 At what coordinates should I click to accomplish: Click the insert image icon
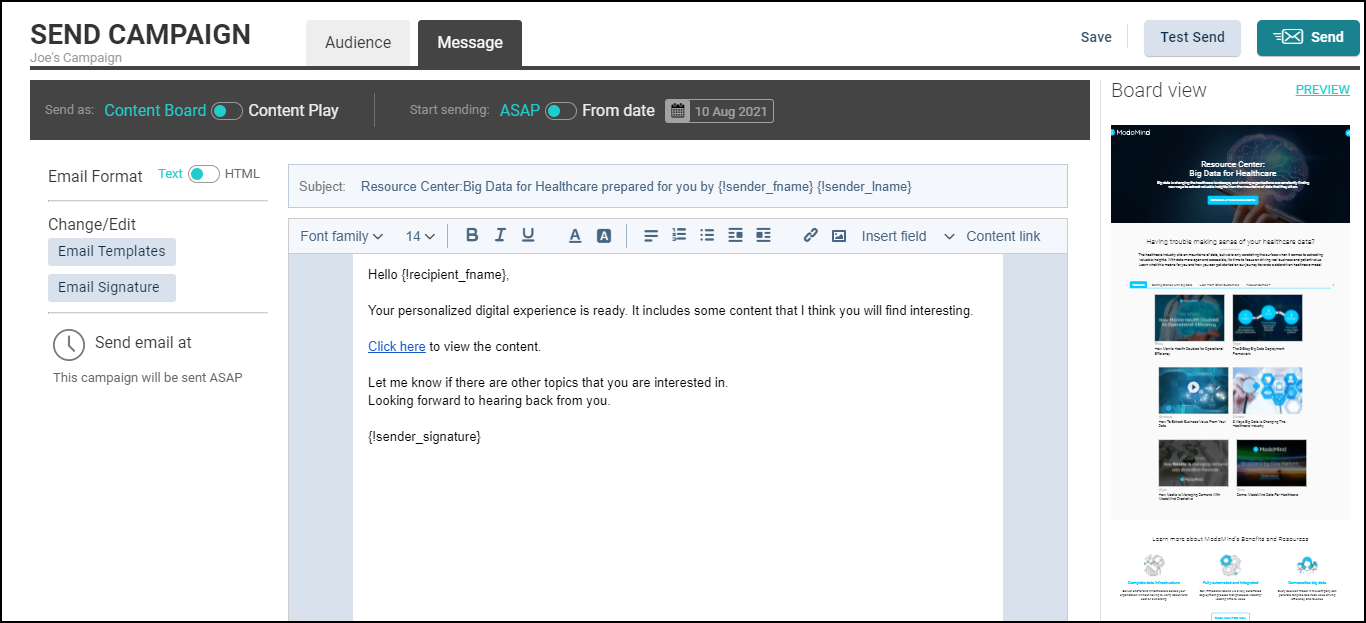pyautogui.click(x=839, y=236)
